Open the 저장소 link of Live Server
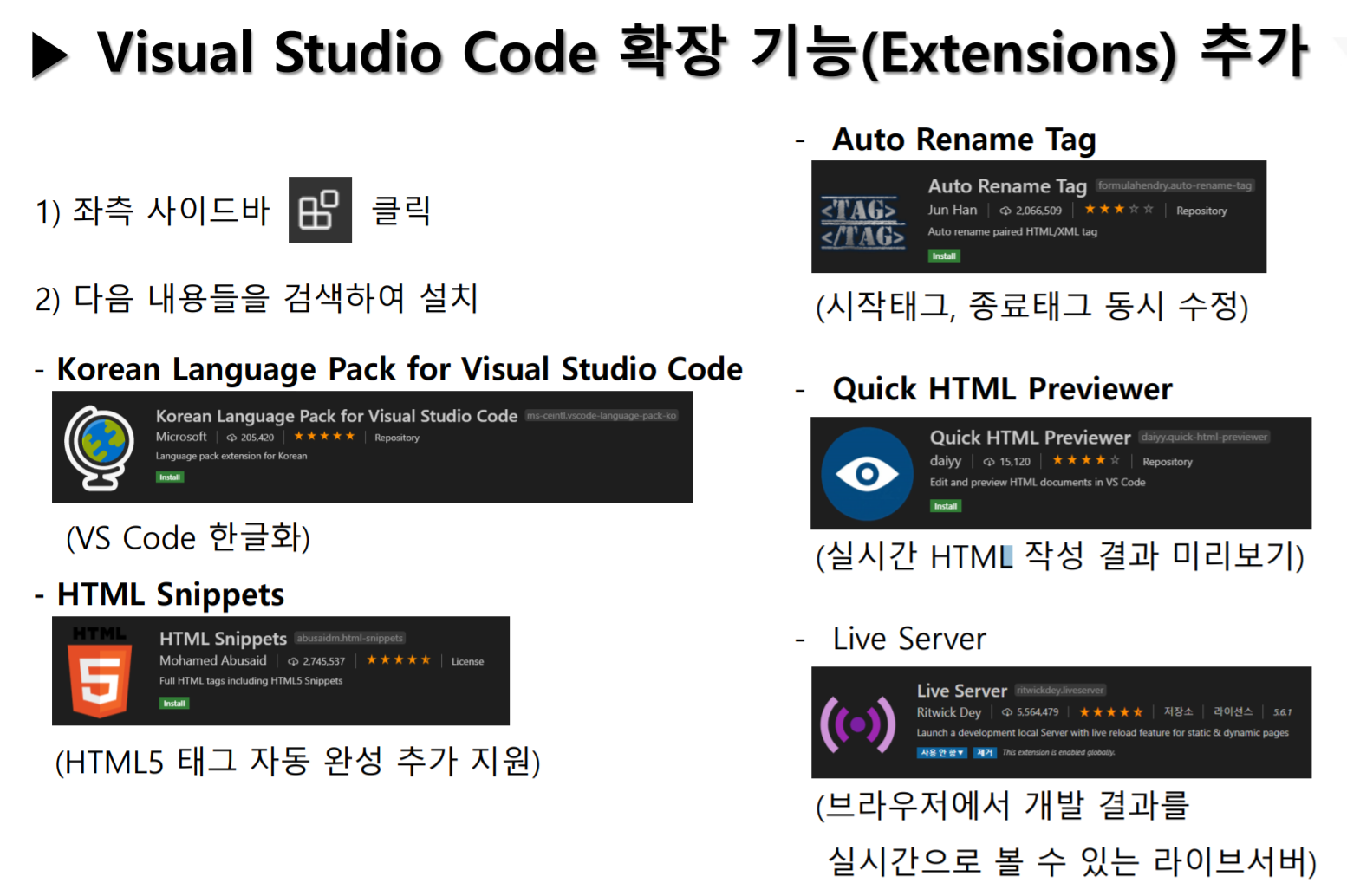Image resolution: width=1347 pixels, height=896 pixels. pos(1178,711)
